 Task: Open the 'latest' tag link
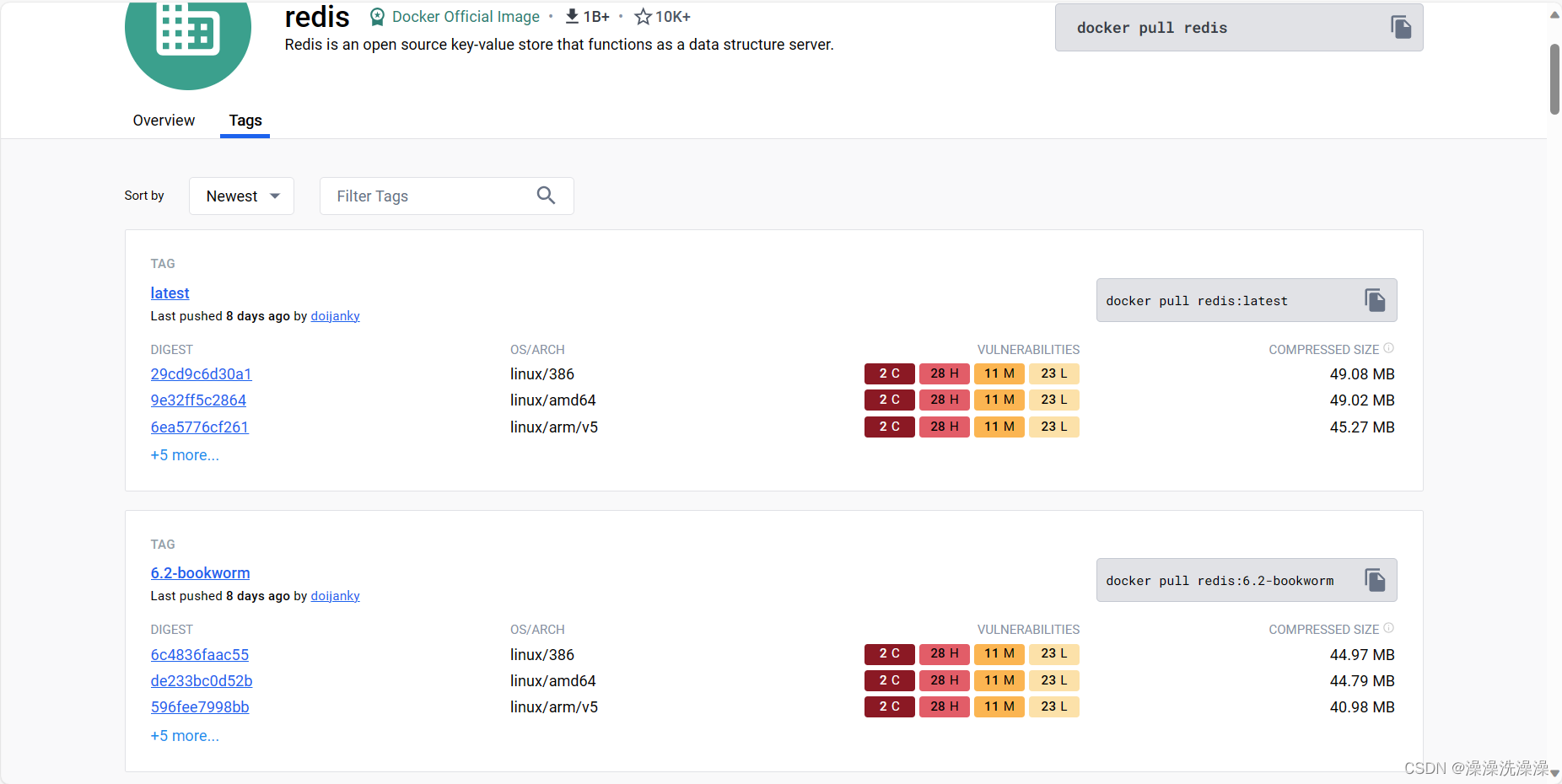tap(170, 293)
